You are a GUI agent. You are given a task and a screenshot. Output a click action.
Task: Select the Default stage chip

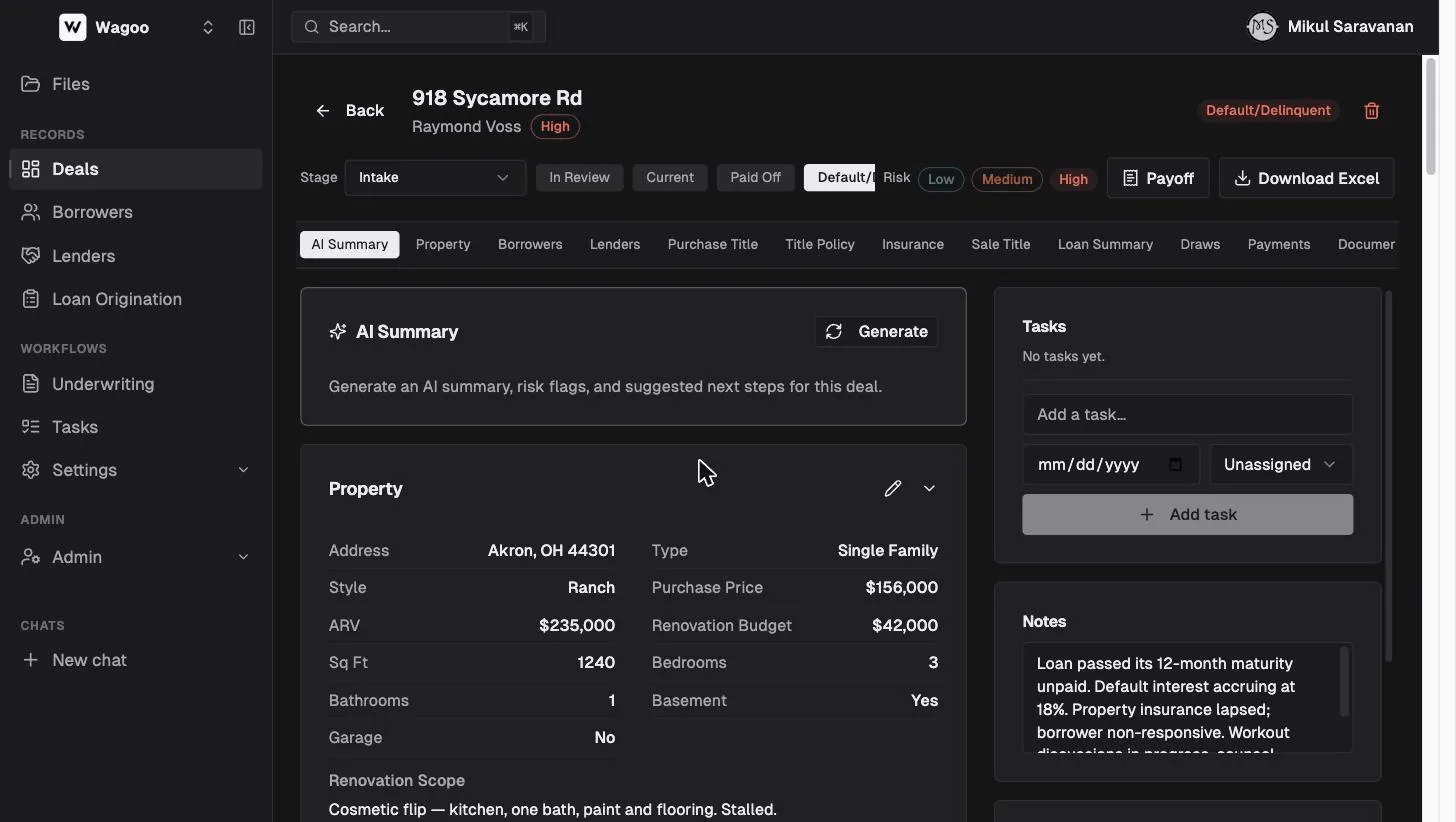click(x=840, y=178)
